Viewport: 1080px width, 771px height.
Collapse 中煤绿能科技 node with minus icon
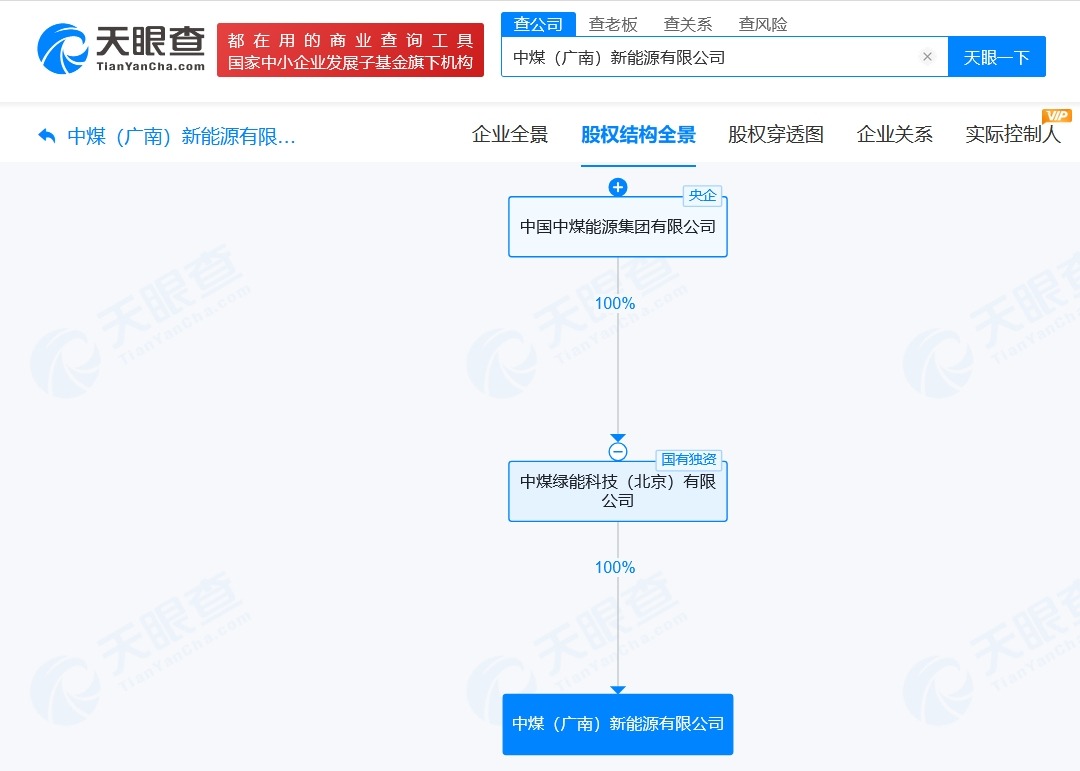tap(618, 451)
